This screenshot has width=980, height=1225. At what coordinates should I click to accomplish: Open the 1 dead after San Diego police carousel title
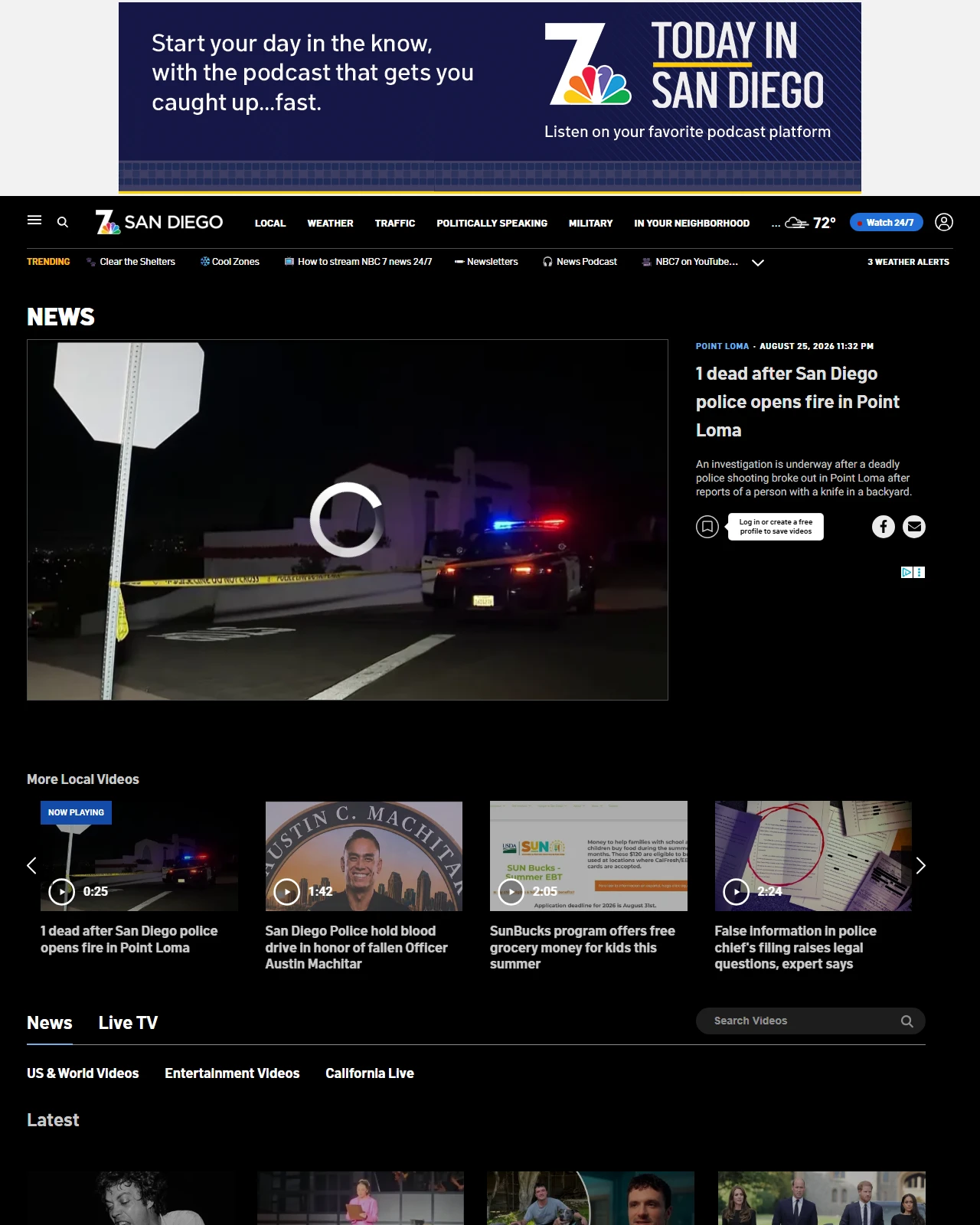point(129,939)
